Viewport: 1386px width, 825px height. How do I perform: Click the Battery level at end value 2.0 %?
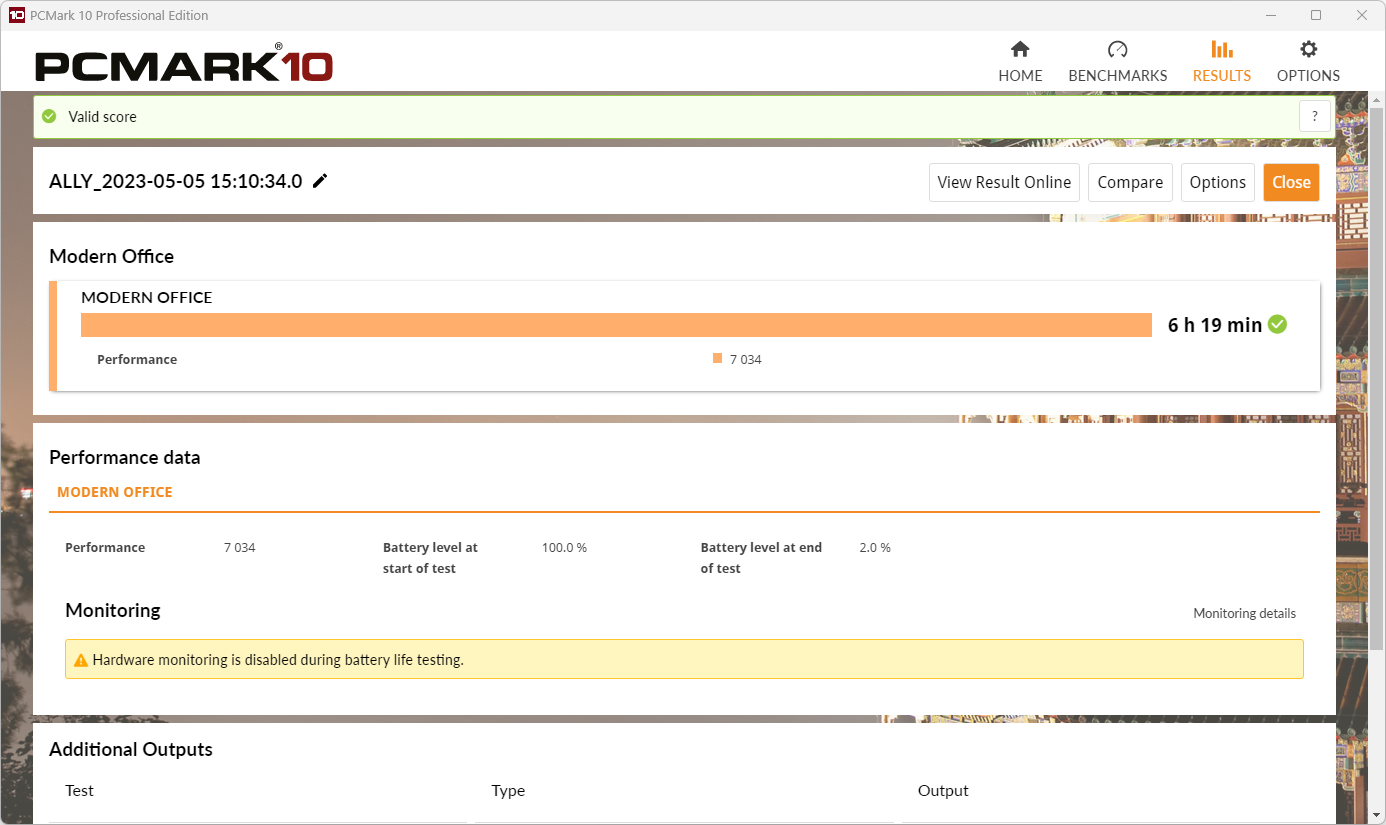[875, 547]
